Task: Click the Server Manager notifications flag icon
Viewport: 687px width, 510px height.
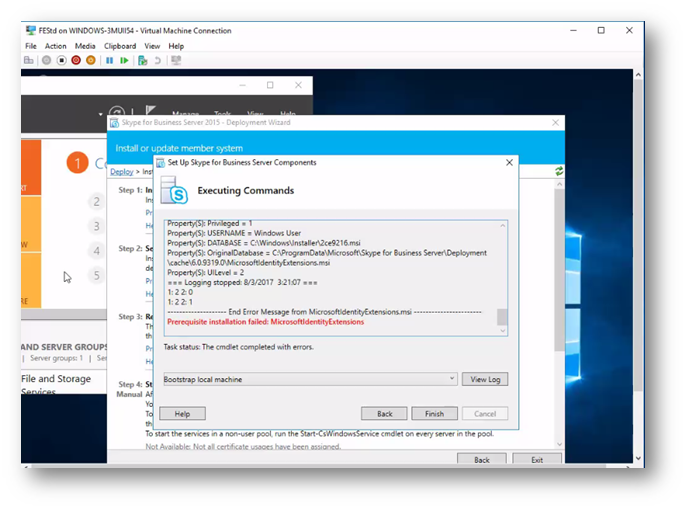Action: pyautogui.click(x=150, y=110)
